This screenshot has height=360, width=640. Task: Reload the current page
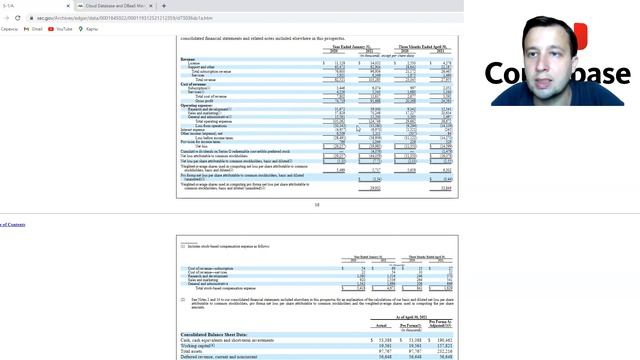[18, 18]
